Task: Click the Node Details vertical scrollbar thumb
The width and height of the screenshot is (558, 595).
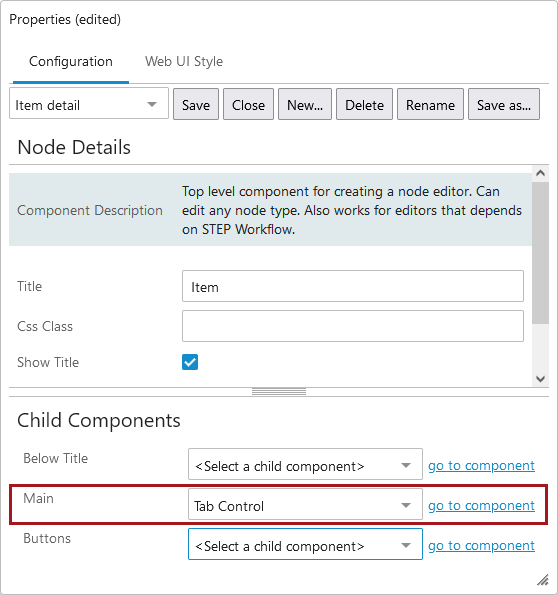Action: pos(541,253)
